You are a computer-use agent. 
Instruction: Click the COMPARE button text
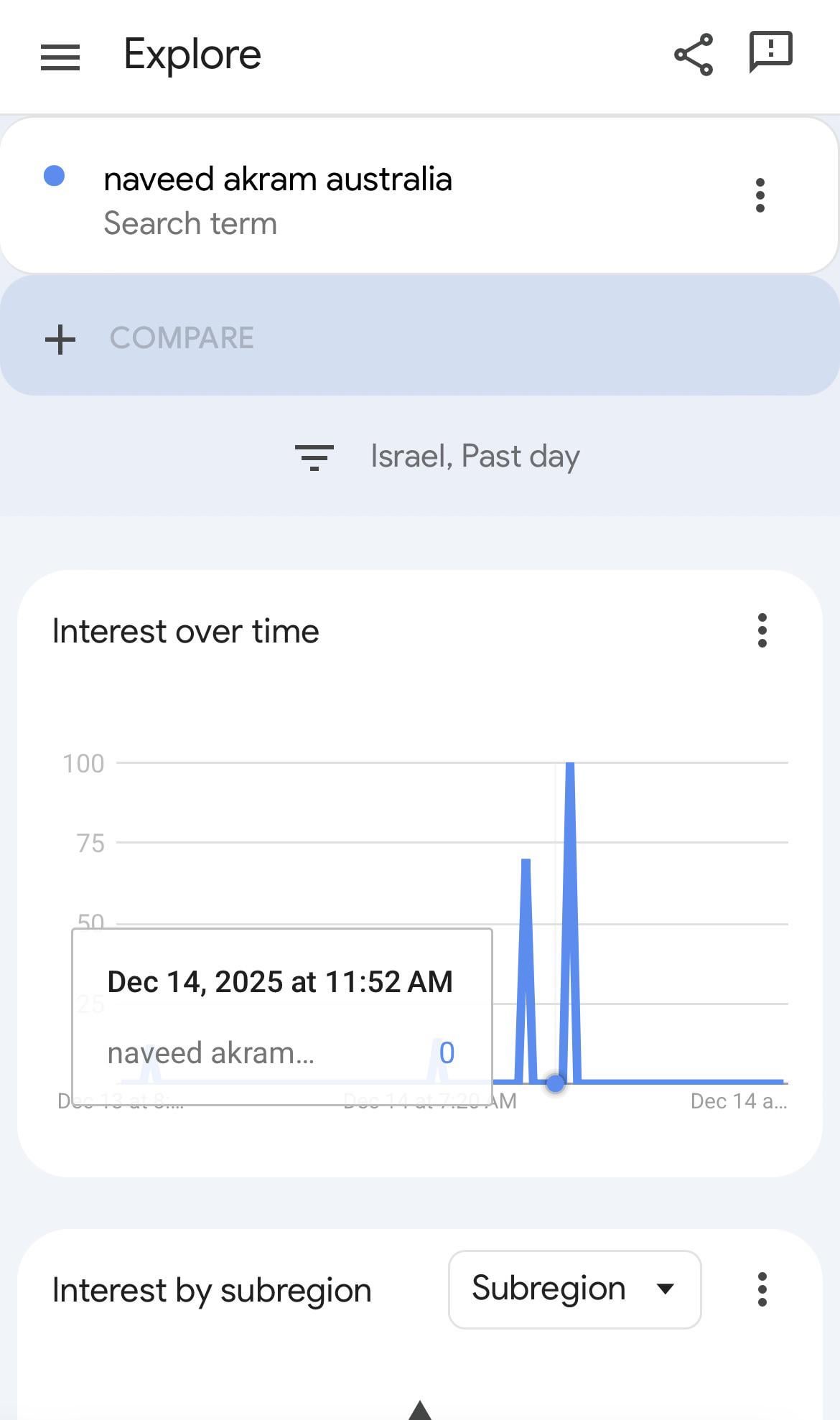182,338
